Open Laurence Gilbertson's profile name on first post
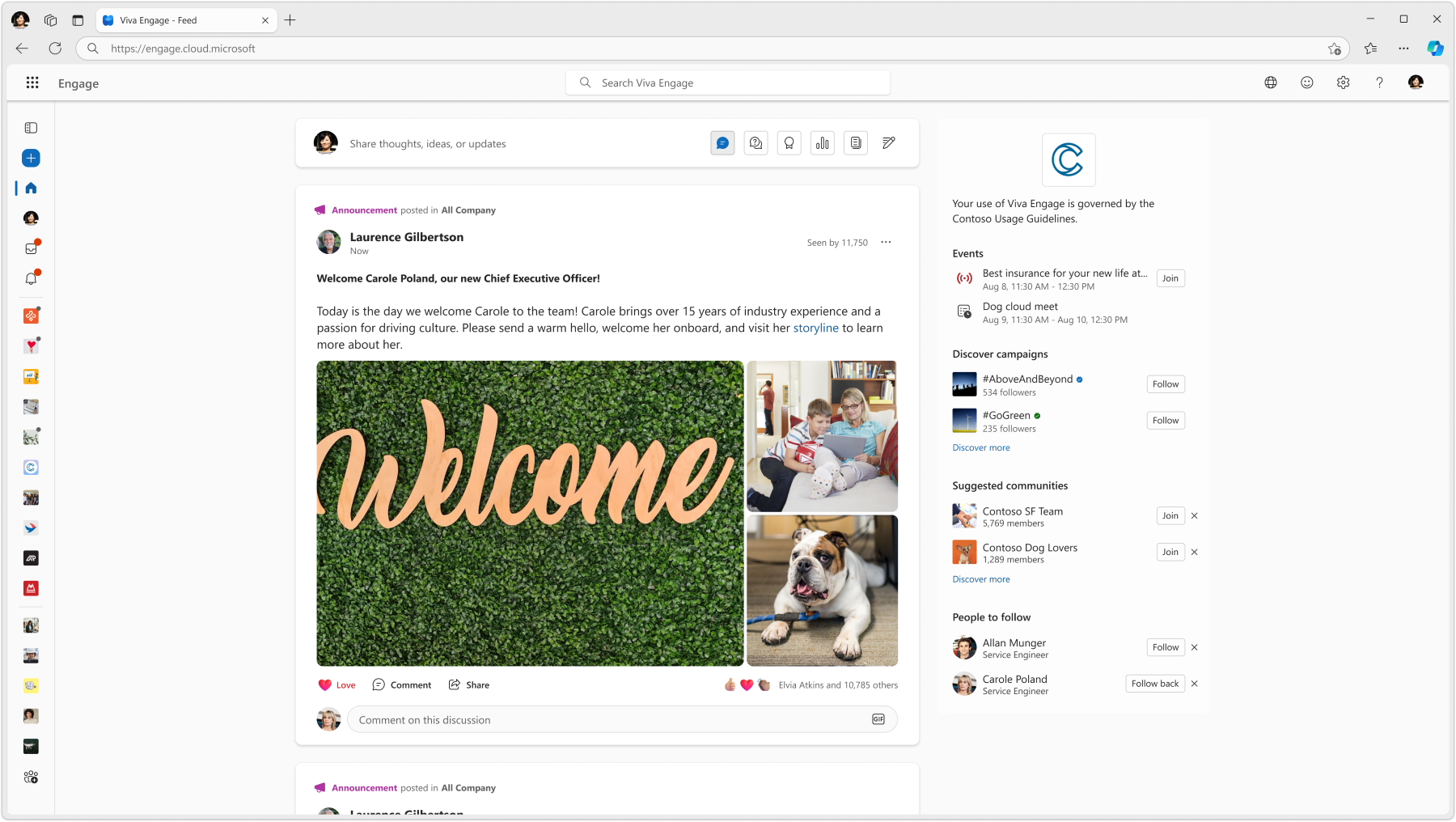 (407, 237)
